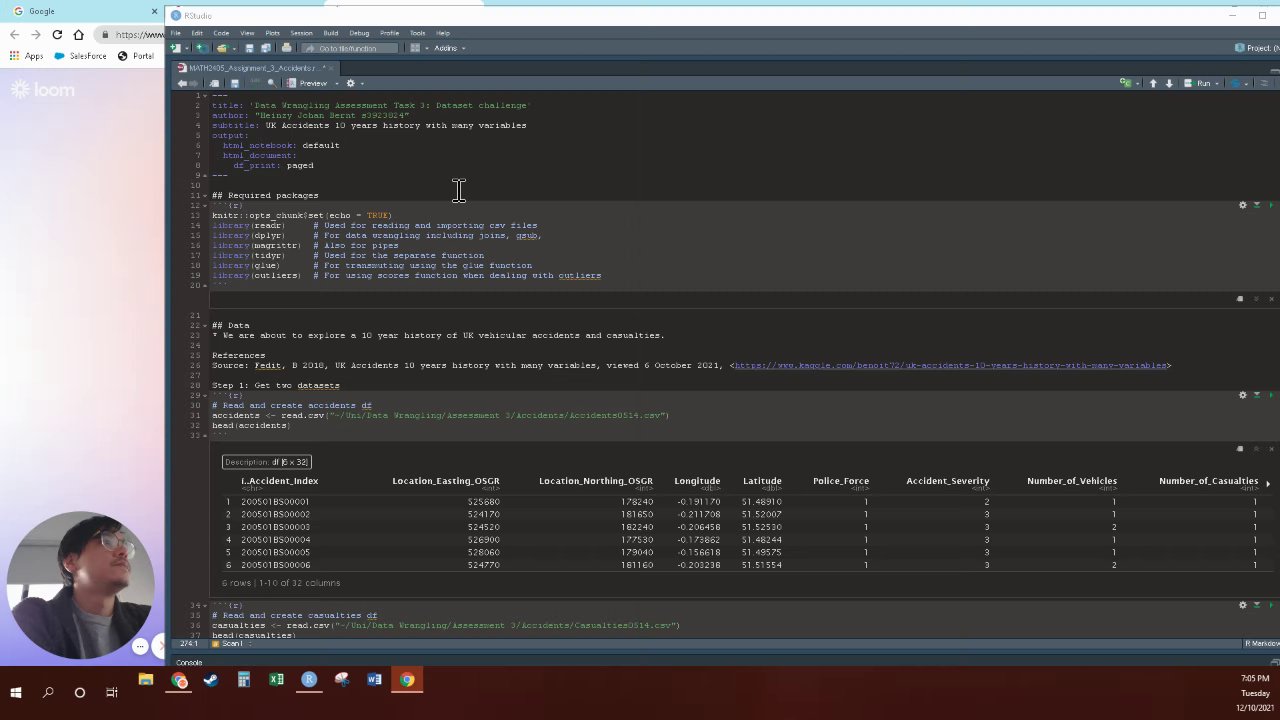Create a new file in RStudio
The width and height of the screenshot is (1280, 720).
tap(176, 48)
